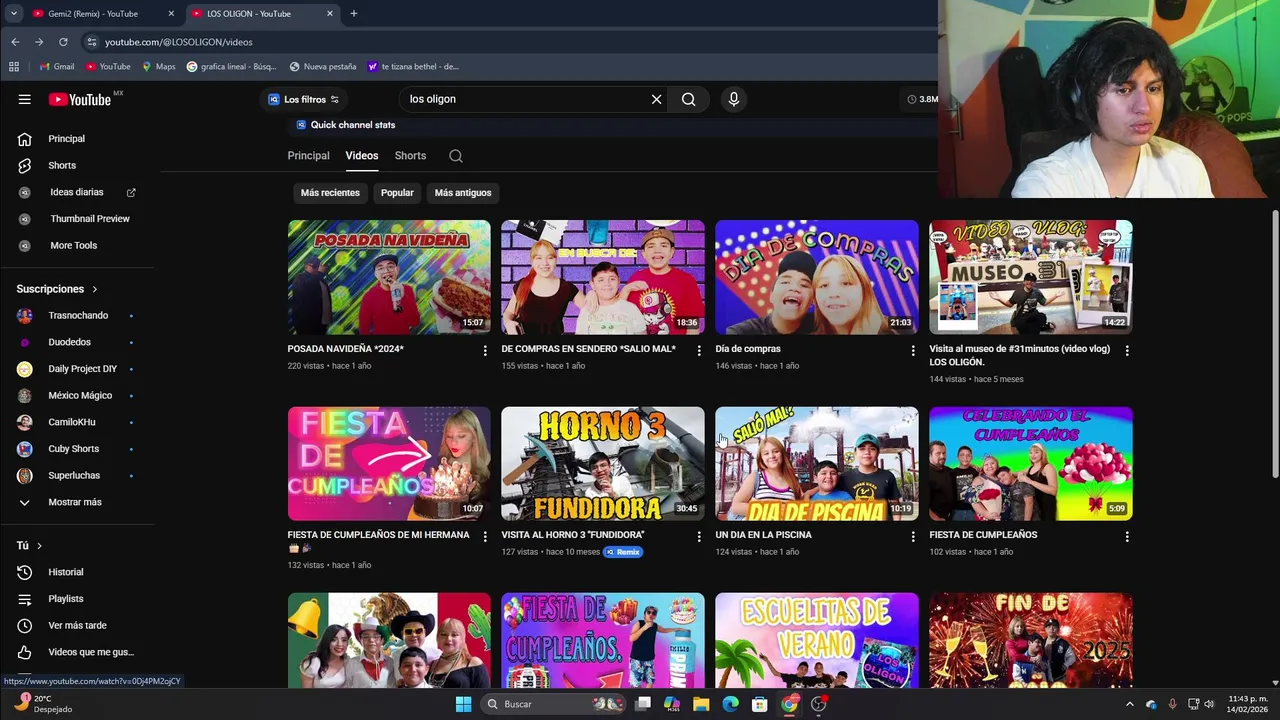Open Ver más tarde in sidebar

78,625
